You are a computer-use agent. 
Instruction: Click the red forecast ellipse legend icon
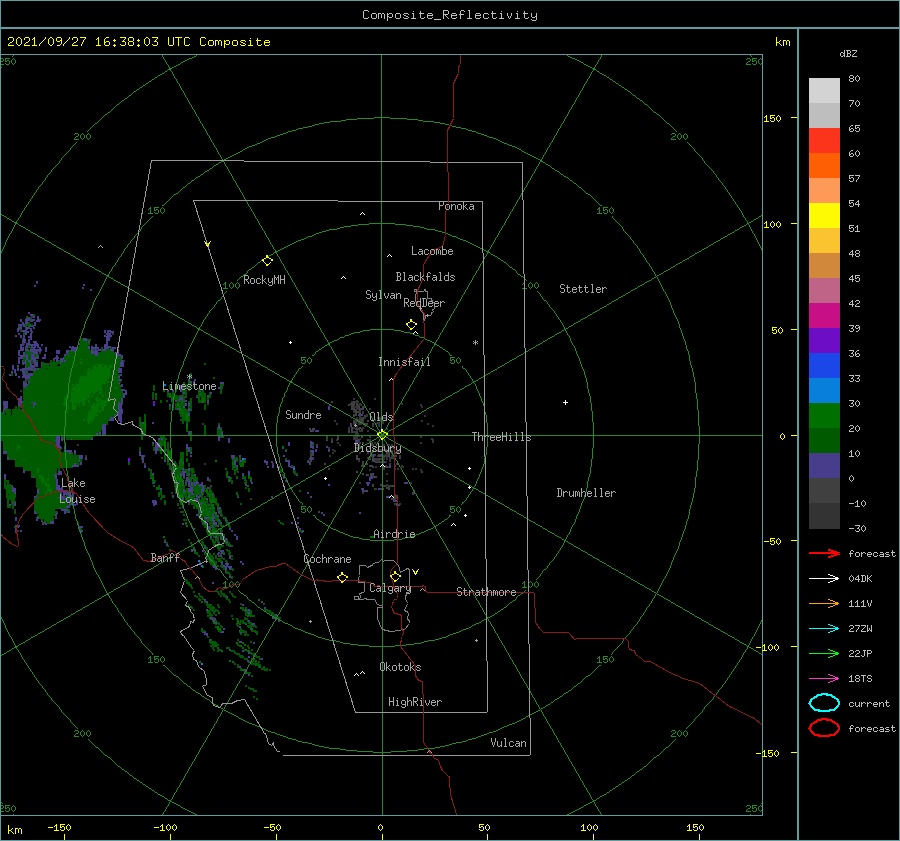coord(824,728)
